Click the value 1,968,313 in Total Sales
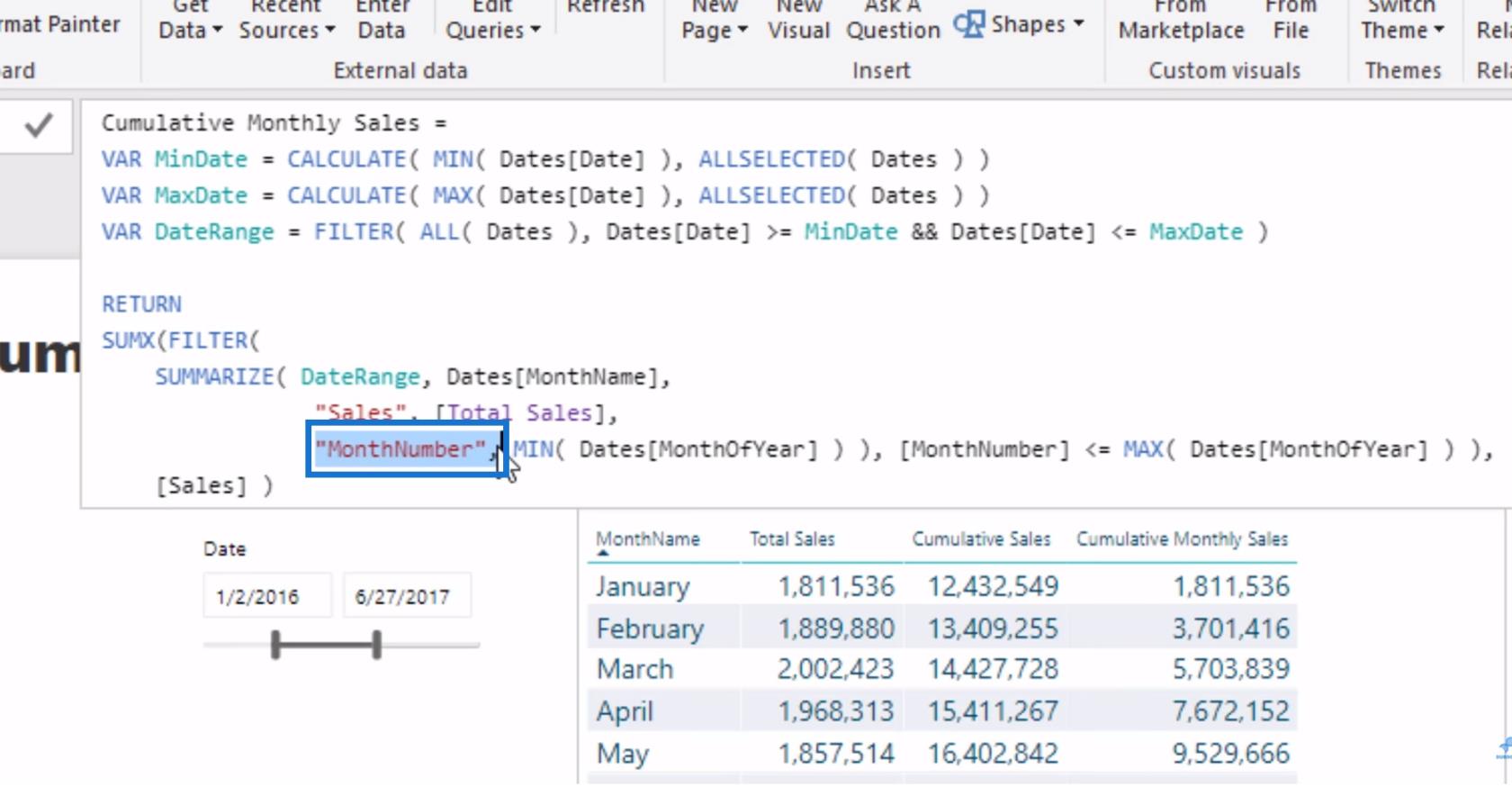Screen dimensions: 1512x787 pyautogui.click(x=836, y=711)
